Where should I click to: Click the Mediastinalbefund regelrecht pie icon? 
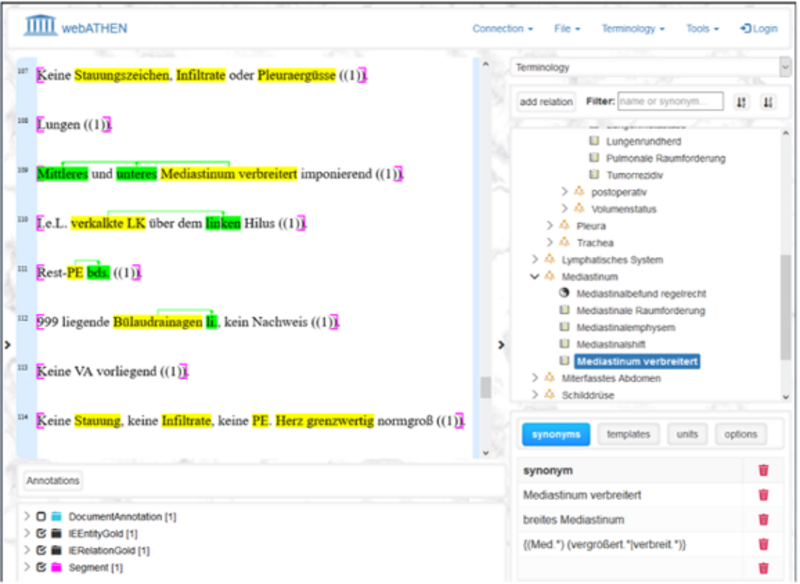click(x=565, y=293)
